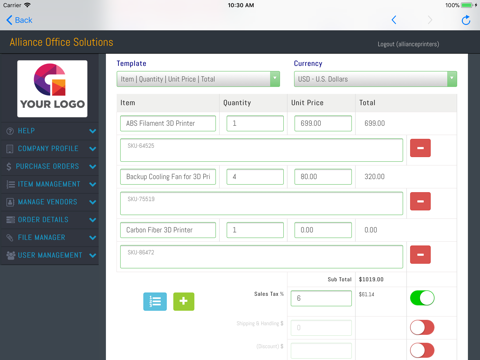Open COMPANY PROFILE sidebar menu
480x360 pixels.
pos(49,149)
